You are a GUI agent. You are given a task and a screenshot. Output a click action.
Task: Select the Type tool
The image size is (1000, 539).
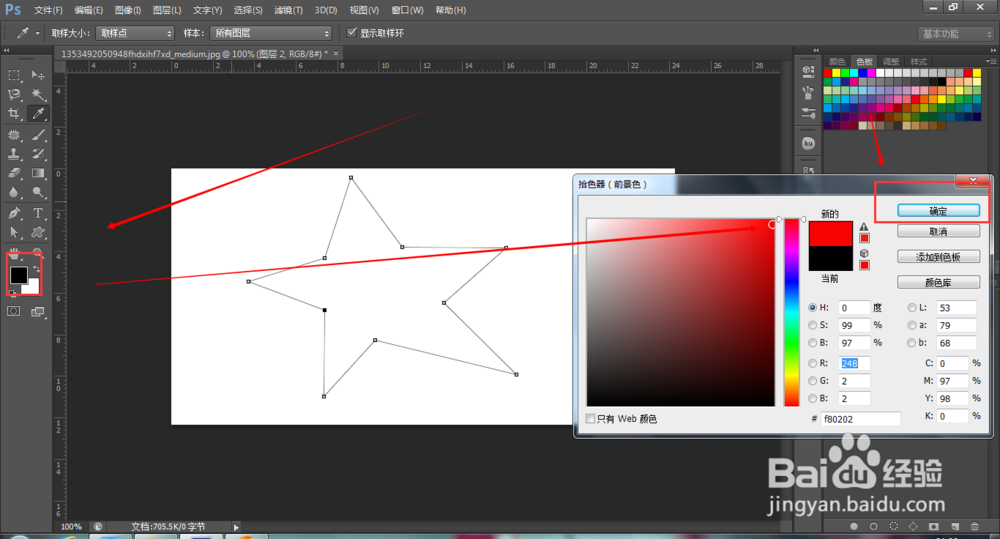(38, 213)
